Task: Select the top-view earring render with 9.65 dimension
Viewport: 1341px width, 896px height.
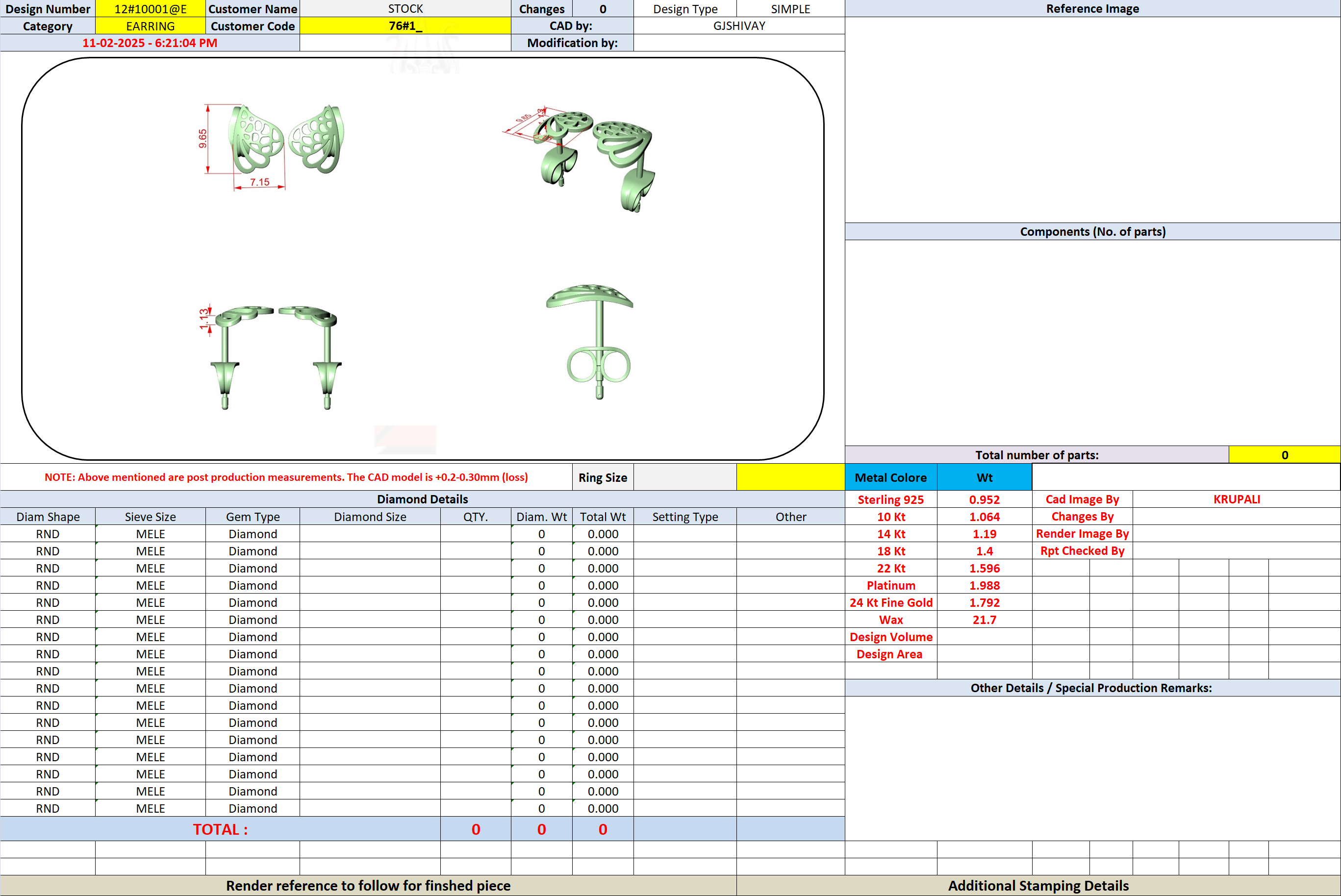Action: pyautogui.click(x=271, y=146)
